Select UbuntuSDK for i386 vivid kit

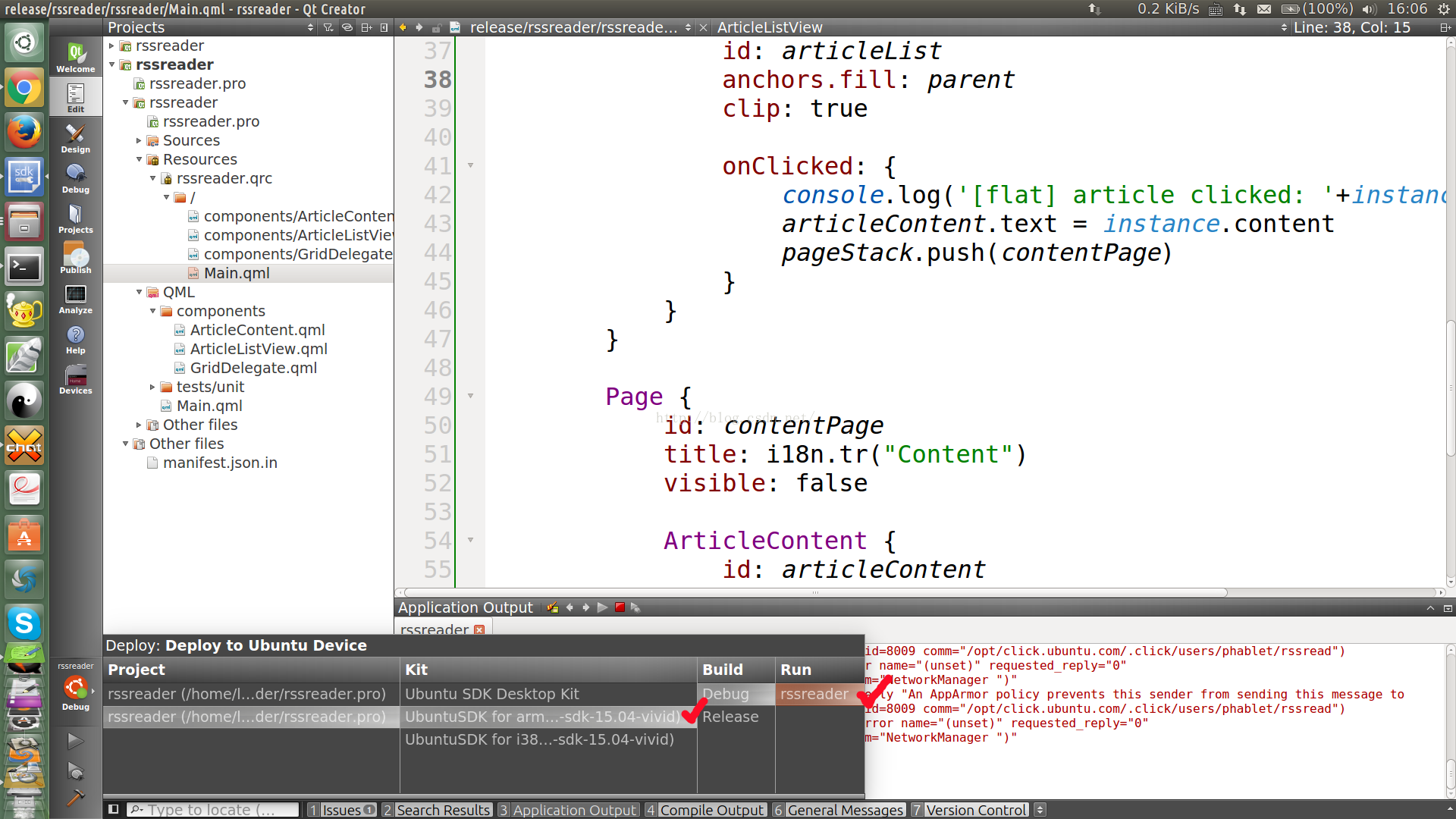pyautogui.click(x=548, y=739)
